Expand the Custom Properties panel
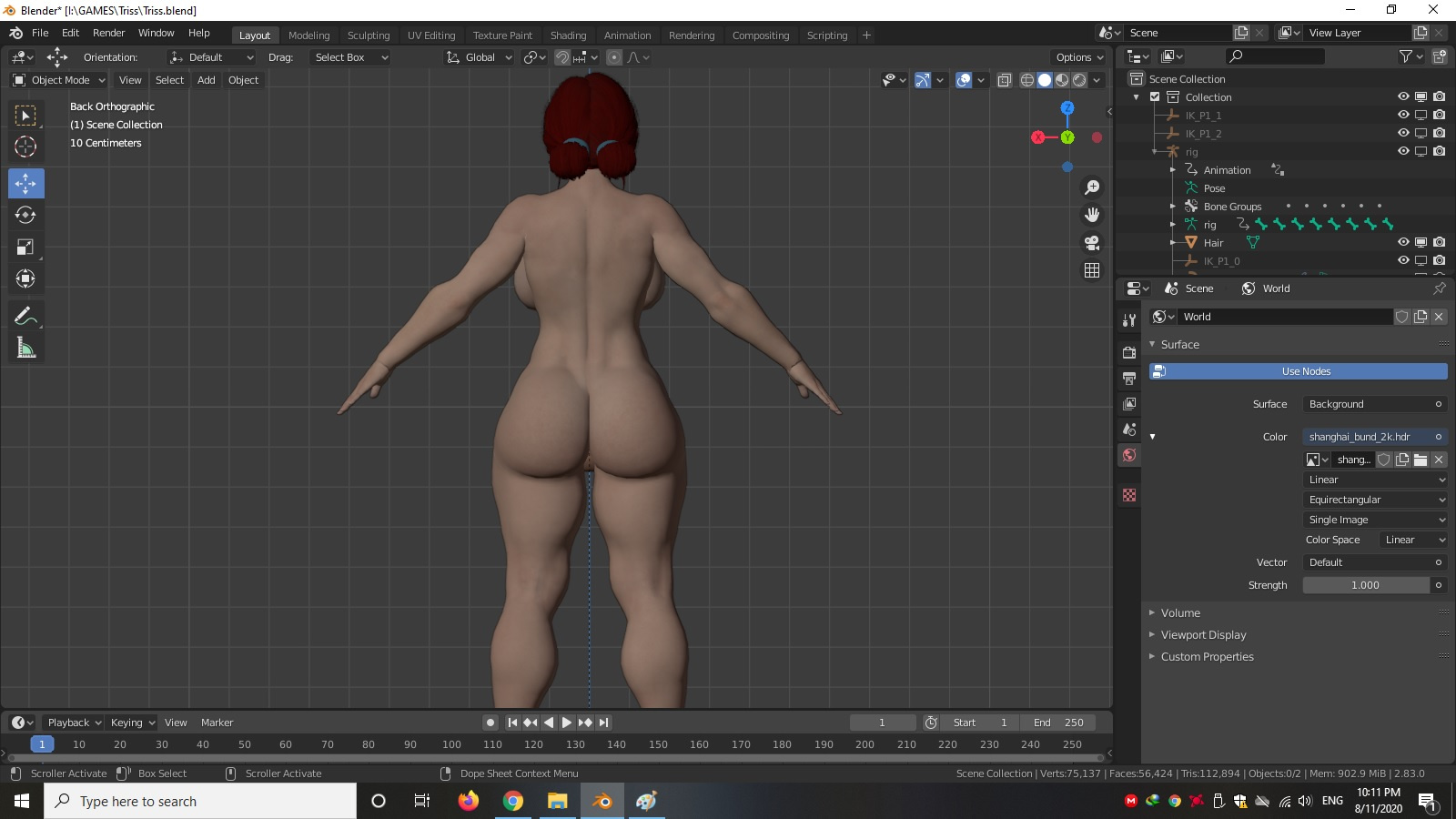Image resolution: width=1456 pixels, height=819 pixels. [x=1207, y=656]
